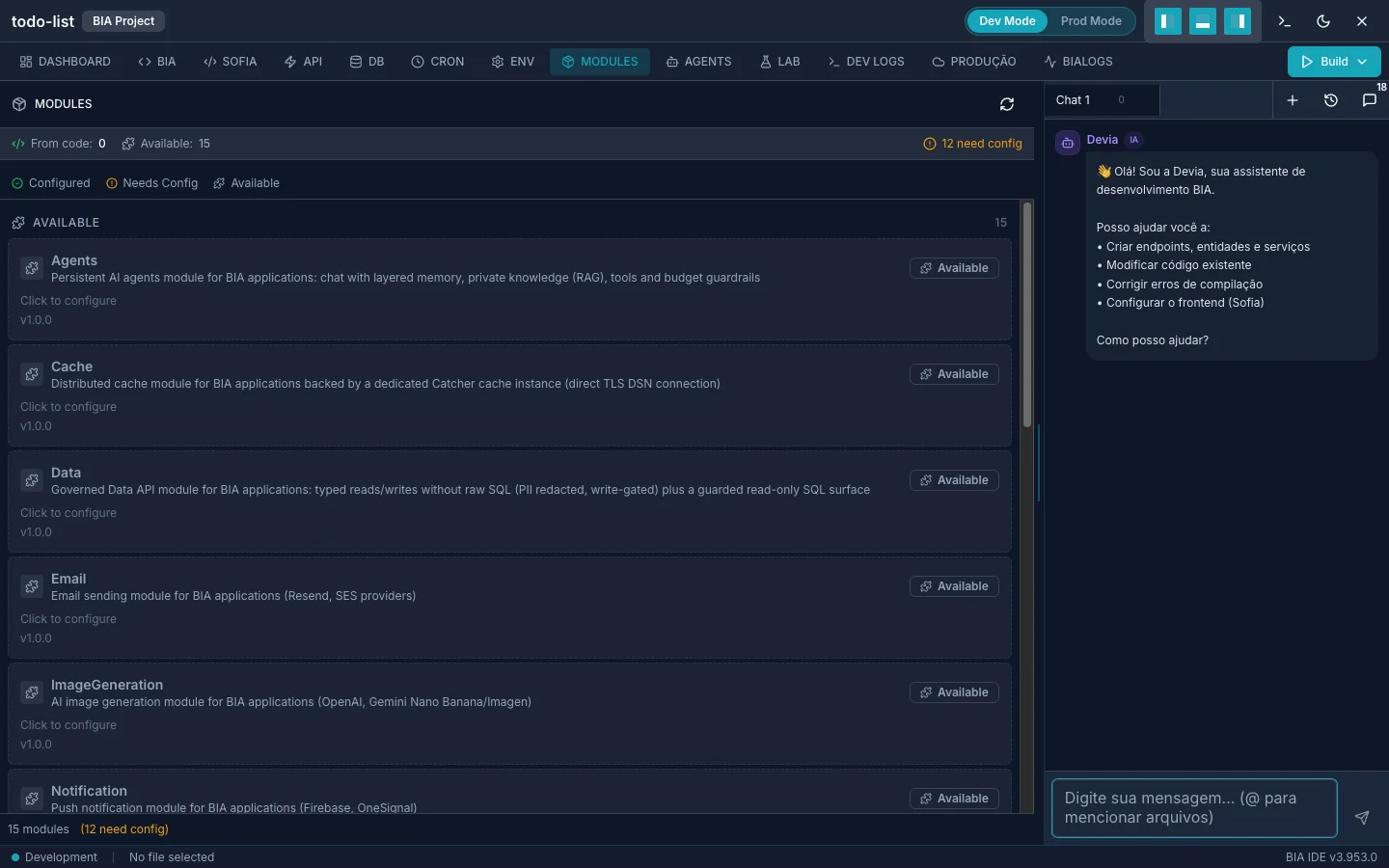Click Click to configure under Data
1389x868 pixels.
pos(68,513)
